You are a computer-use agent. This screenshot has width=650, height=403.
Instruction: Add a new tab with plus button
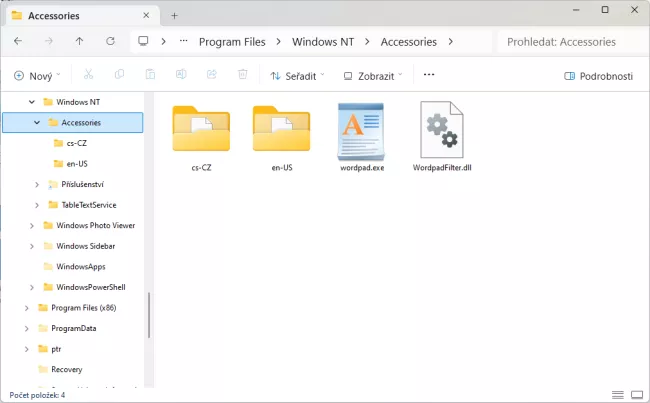pyautogui.click(x=175, y=16)
